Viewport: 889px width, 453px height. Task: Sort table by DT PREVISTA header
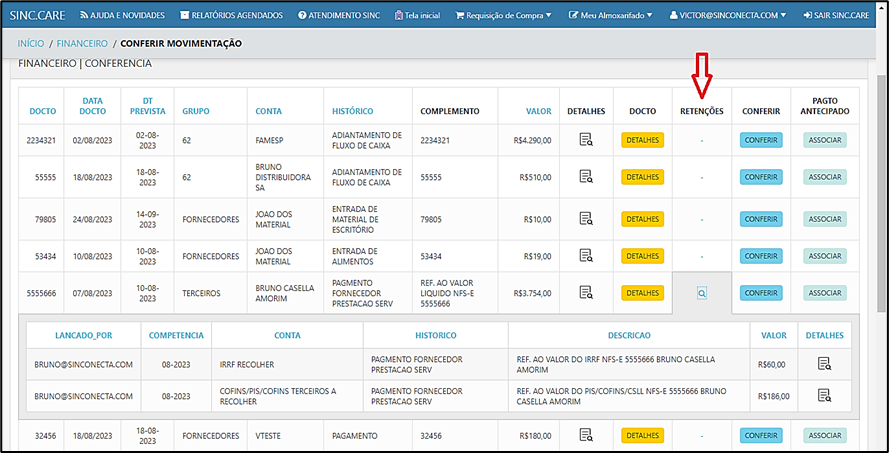point(147,106)
